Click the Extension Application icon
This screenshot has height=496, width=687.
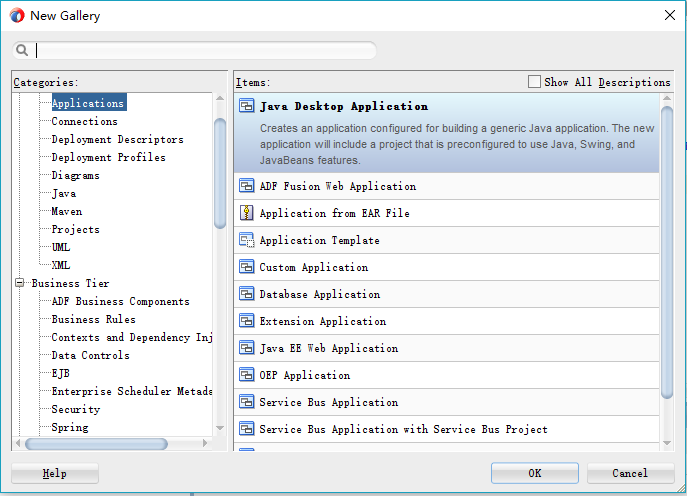point(247,321)
